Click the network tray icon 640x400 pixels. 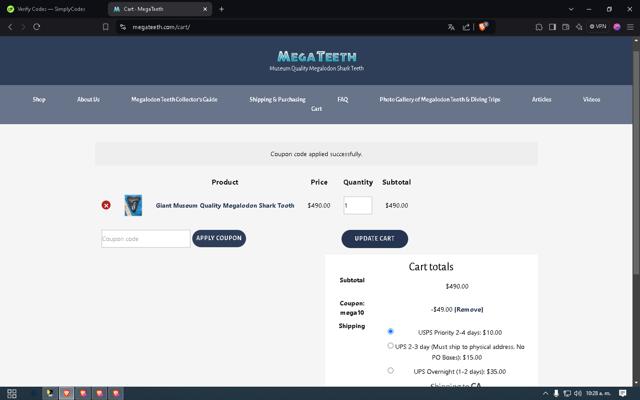(567, 393)
